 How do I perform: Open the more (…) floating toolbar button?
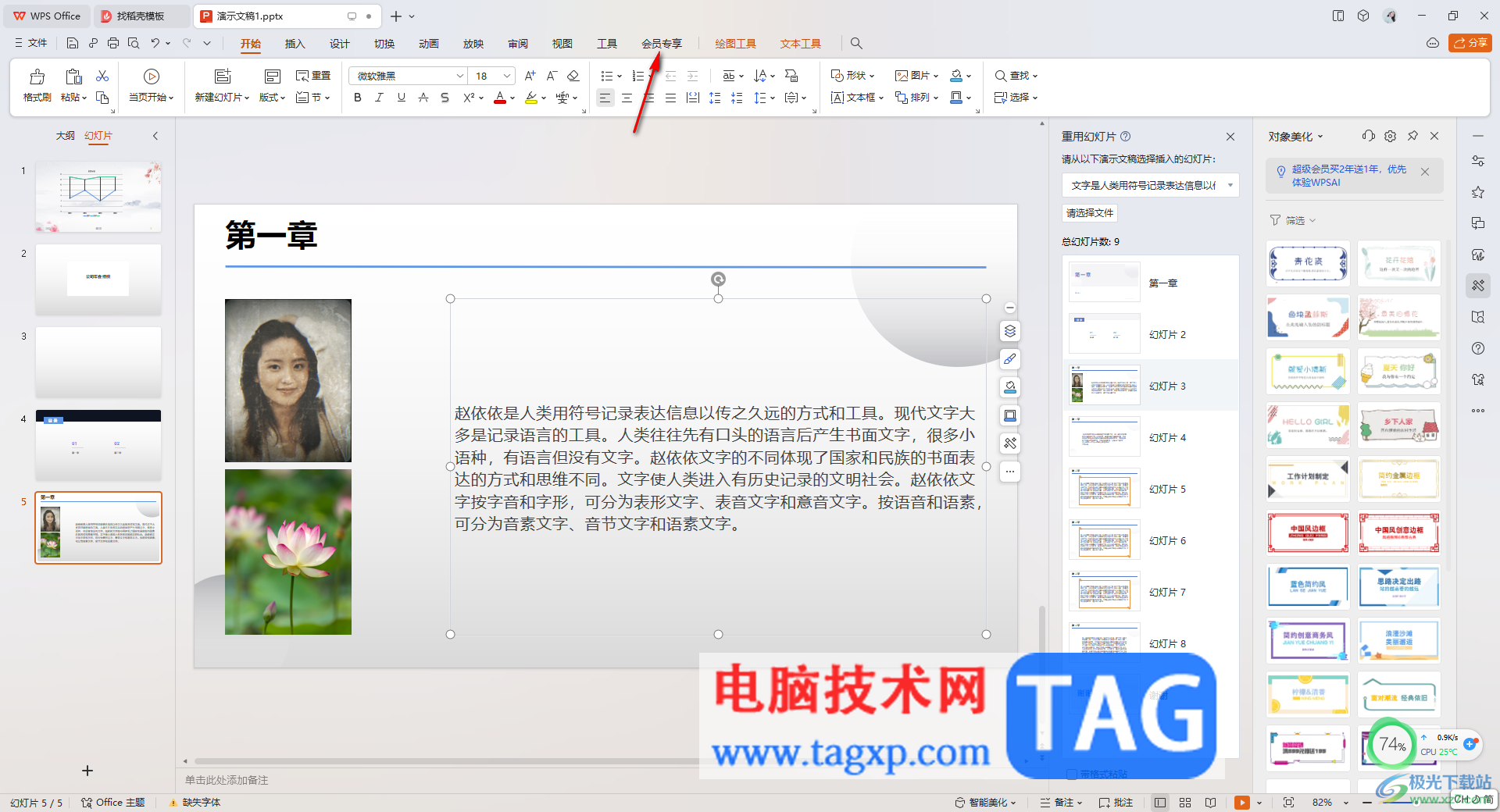click(x=1010, y=472)
